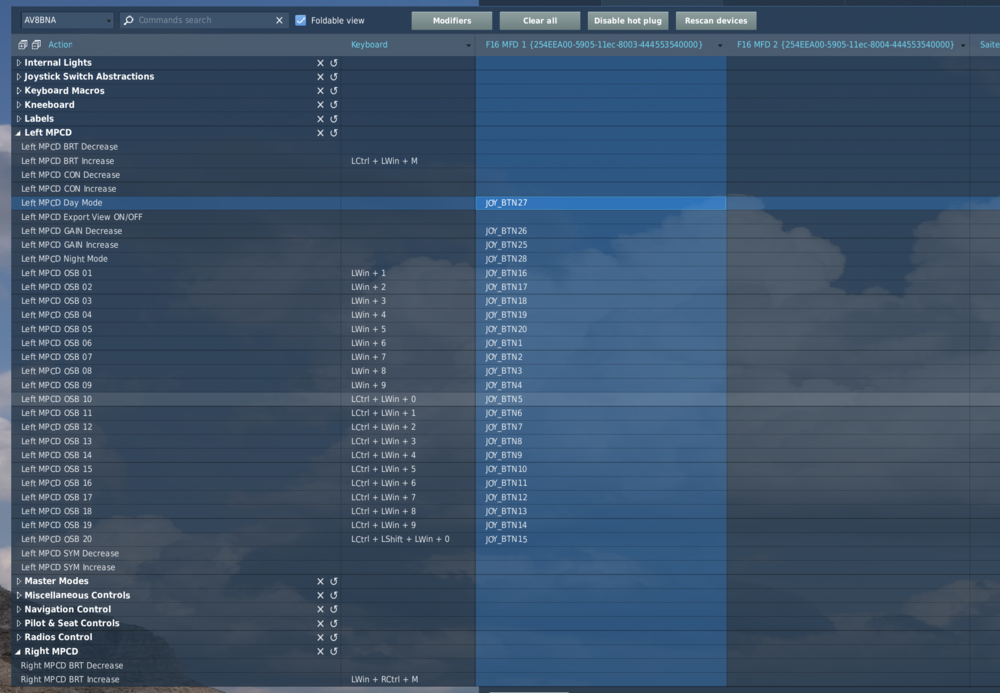
Task: Clear Radios Control category bindings
Action: 320,638
